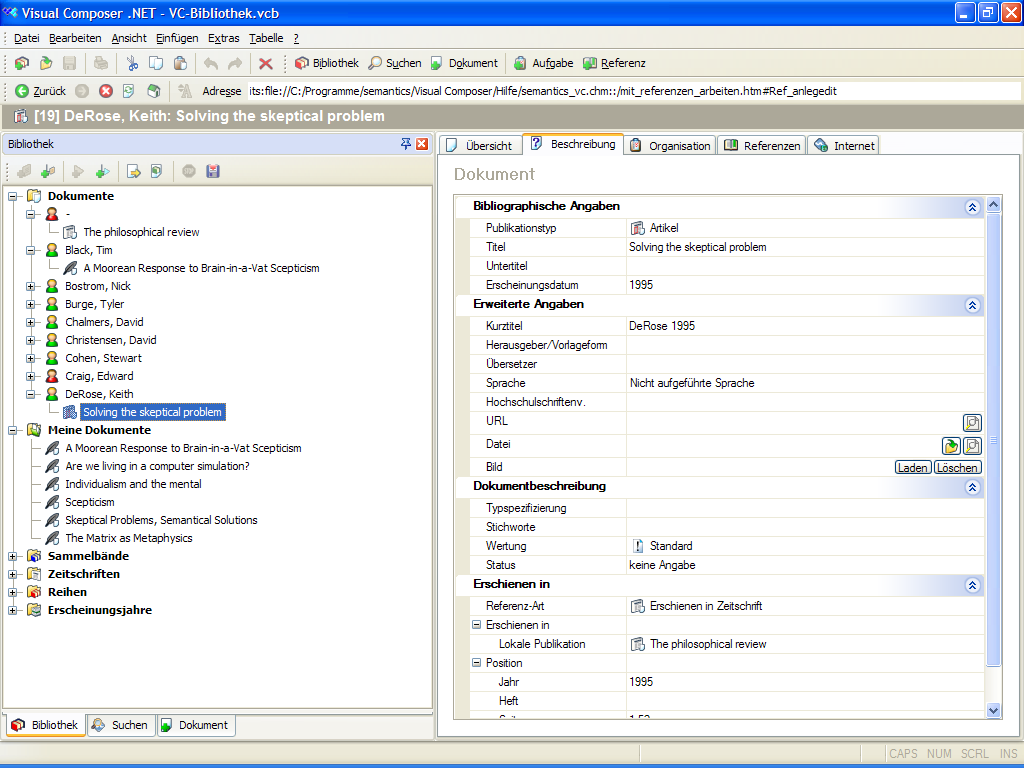Click the Paste clipboard icon in toolbar
Screen dimensions: 1024x768
pyautogui.click(x=180, y=63)
